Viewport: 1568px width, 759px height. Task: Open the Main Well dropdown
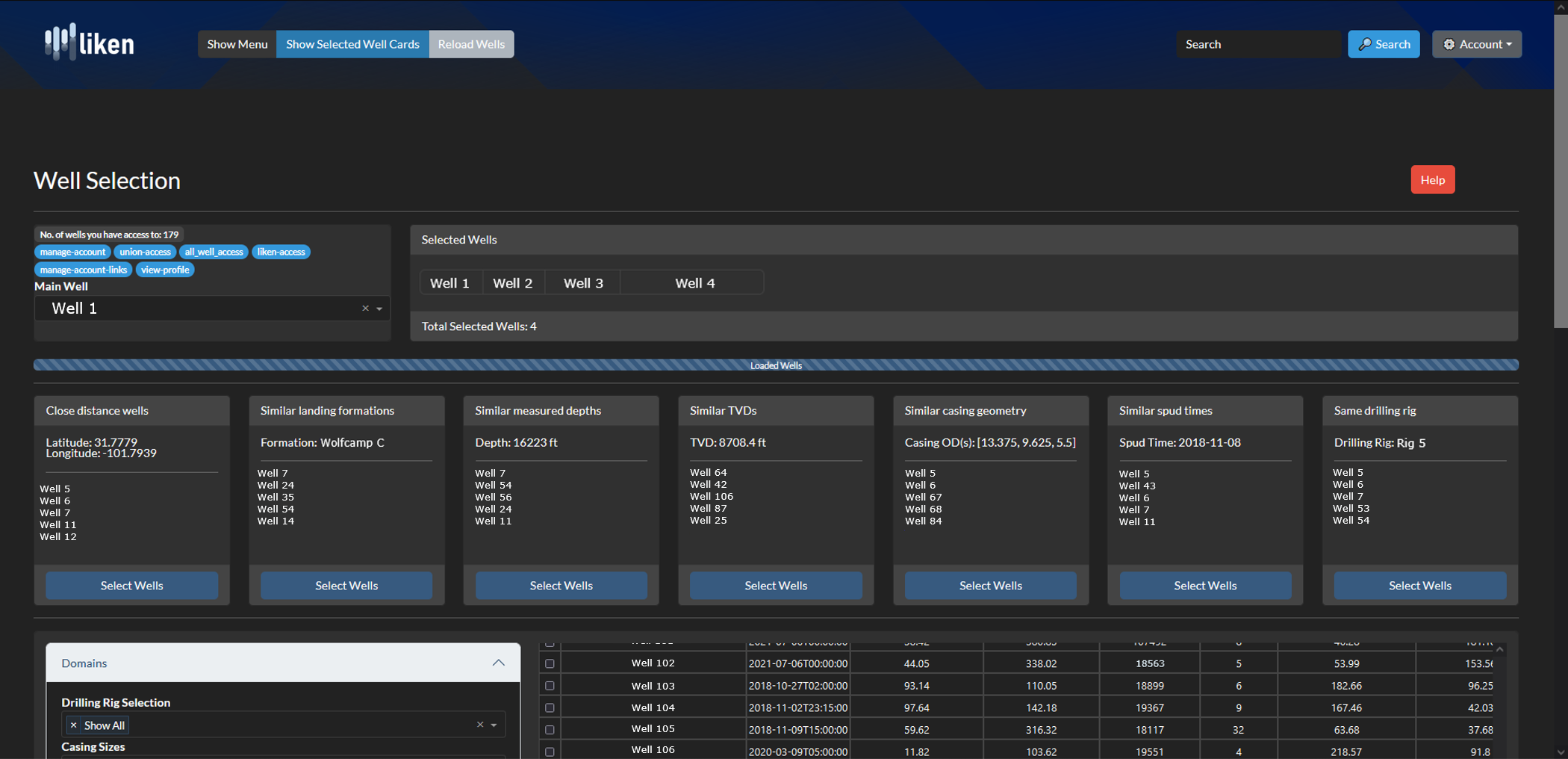tap(379, 309)
